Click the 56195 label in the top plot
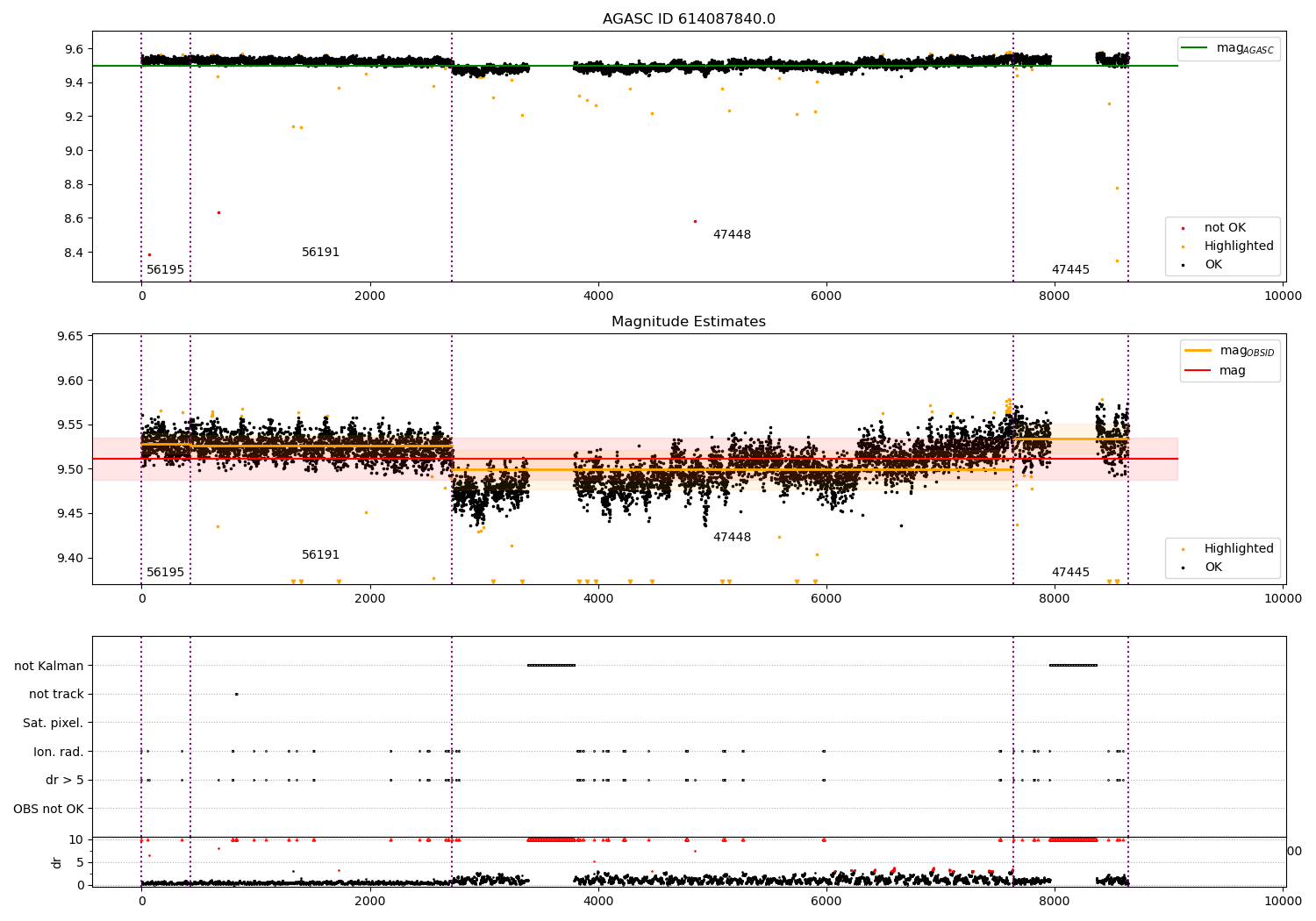Screen dimensions: 1316x921 pos(165,270)
